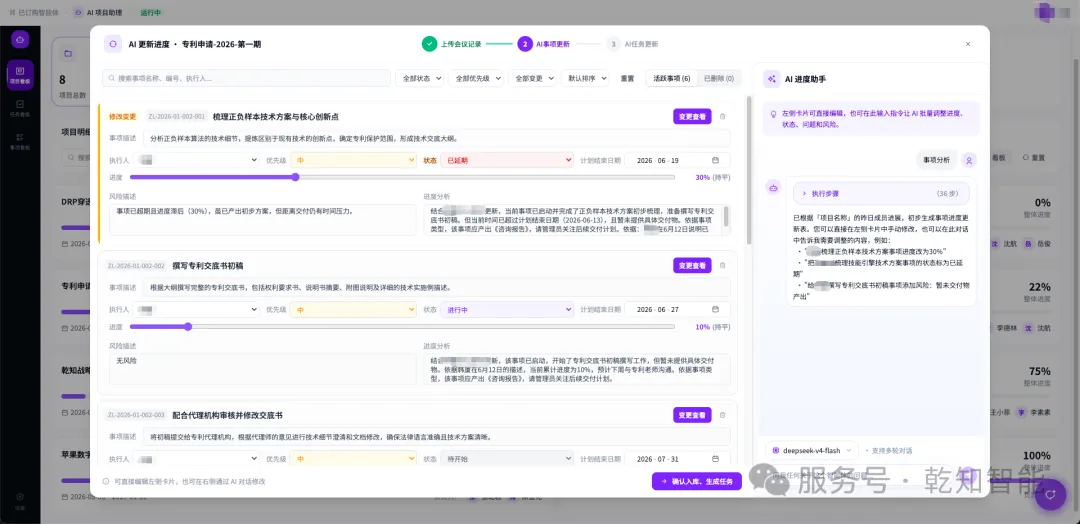The width and height of the screenshot is (1080, 524).
Task: Click the 修改变更 tag on first item
Action: [x=123, y=116]
